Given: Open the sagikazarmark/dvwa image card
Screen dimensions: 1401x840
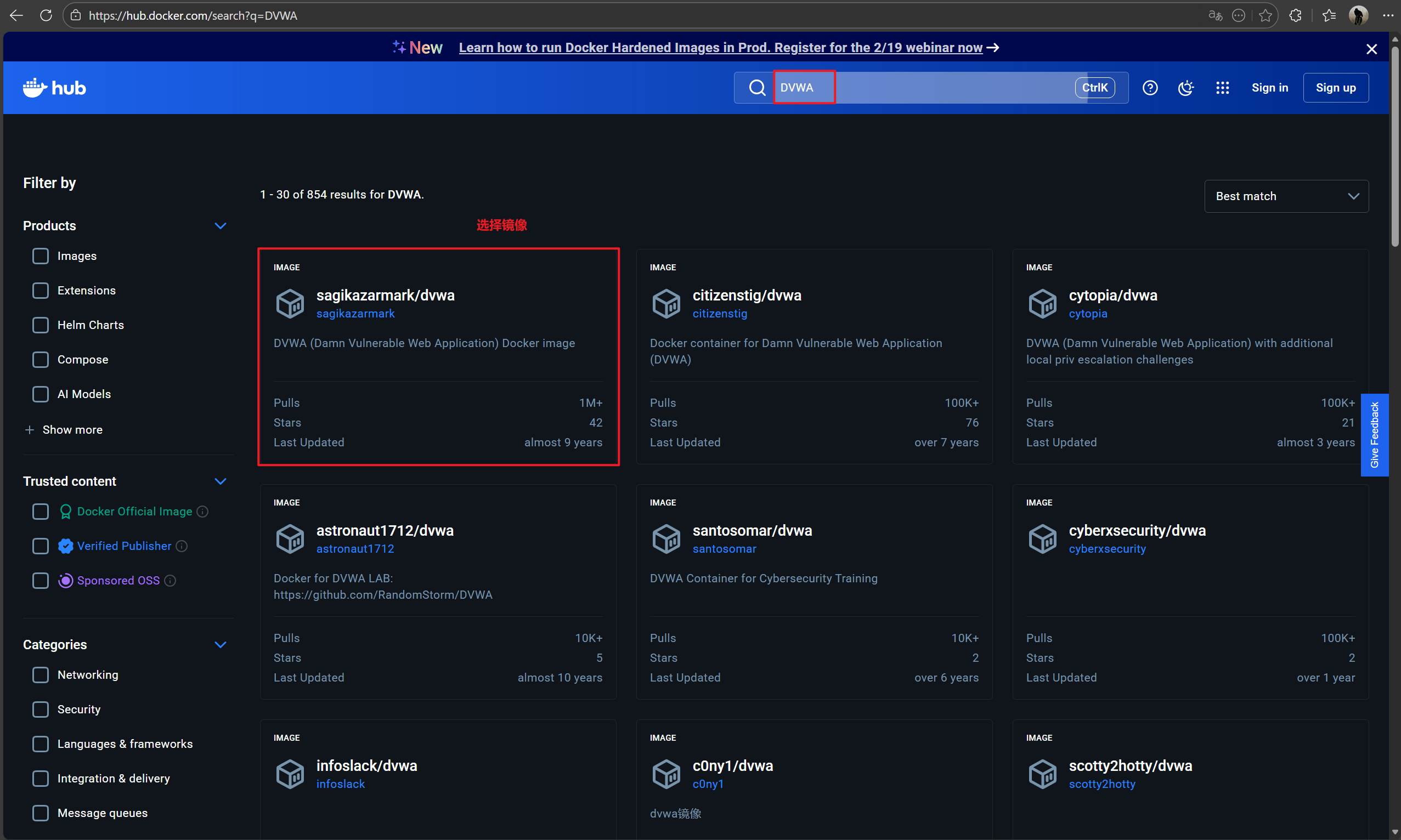Looking at the screenshot, I should coord(385,296).
